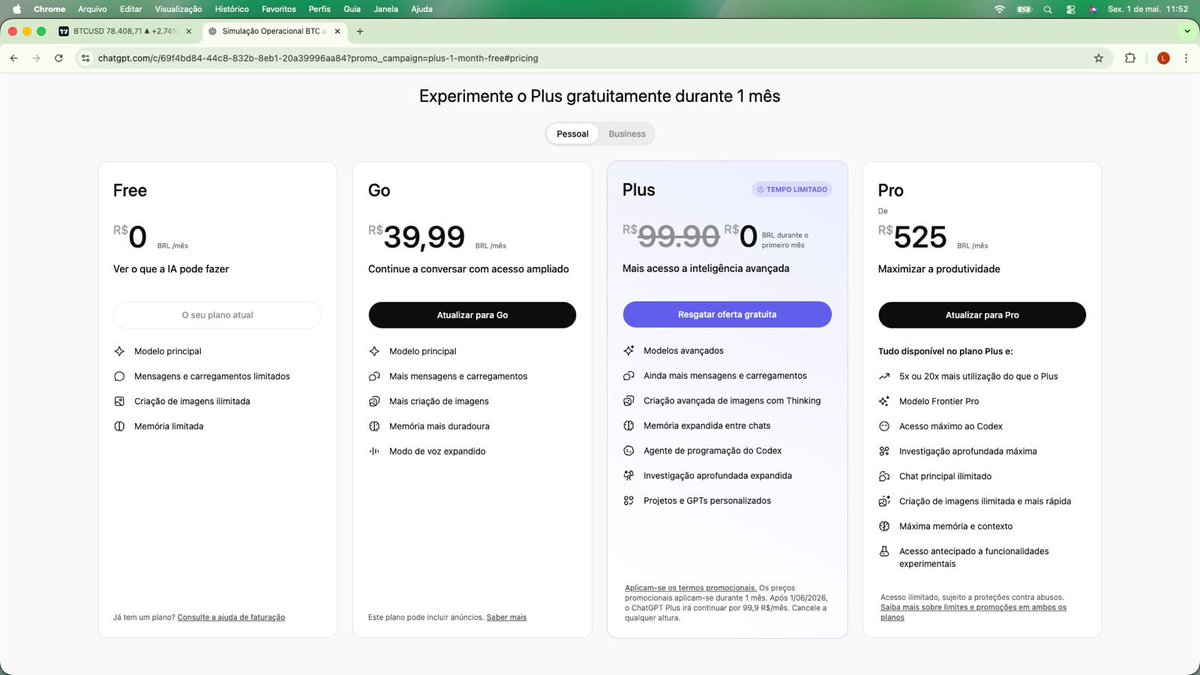
Task: Click the red L profile avatar
Action: point(1163,58)
